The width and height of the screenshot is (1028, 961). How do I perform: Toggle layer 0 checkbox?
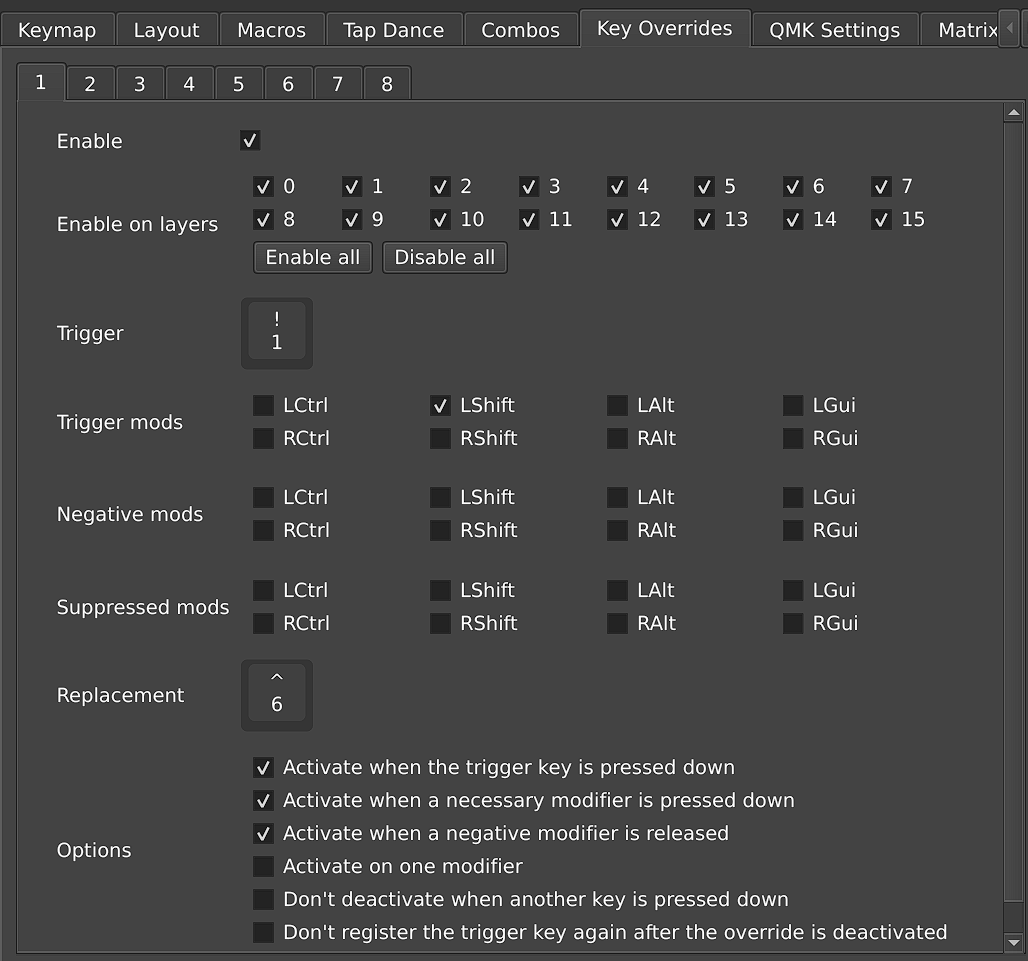(264, 187)
